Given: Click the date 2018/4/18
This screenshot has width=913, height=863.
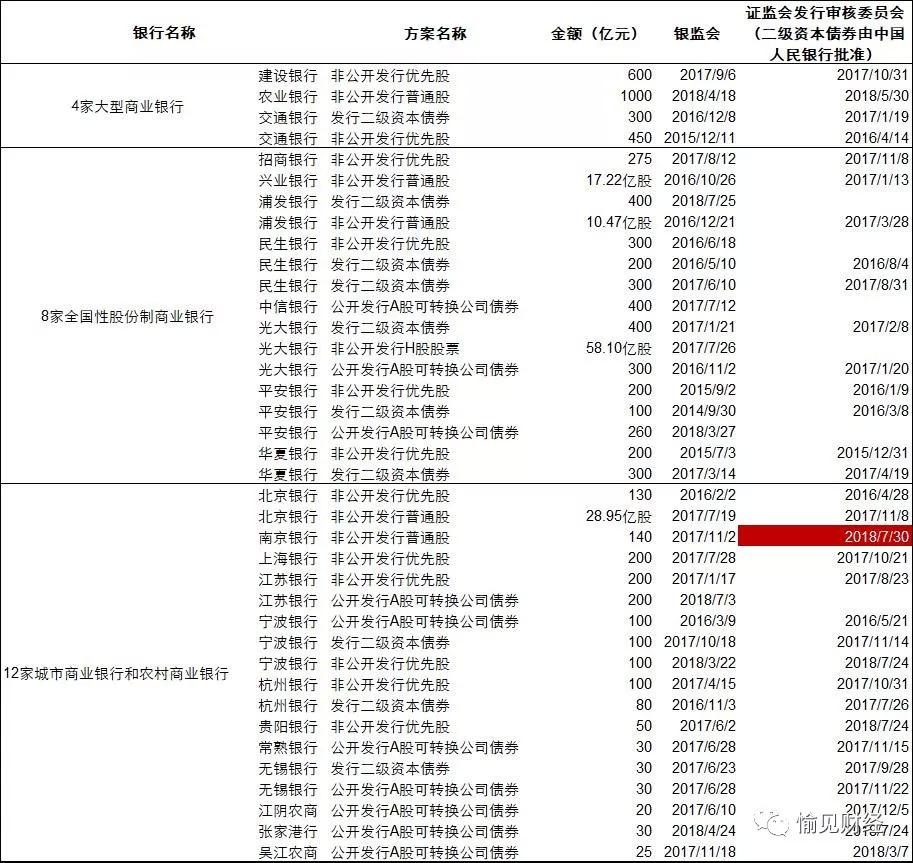Looking at the screenshot, I should (x=703, y=96).
